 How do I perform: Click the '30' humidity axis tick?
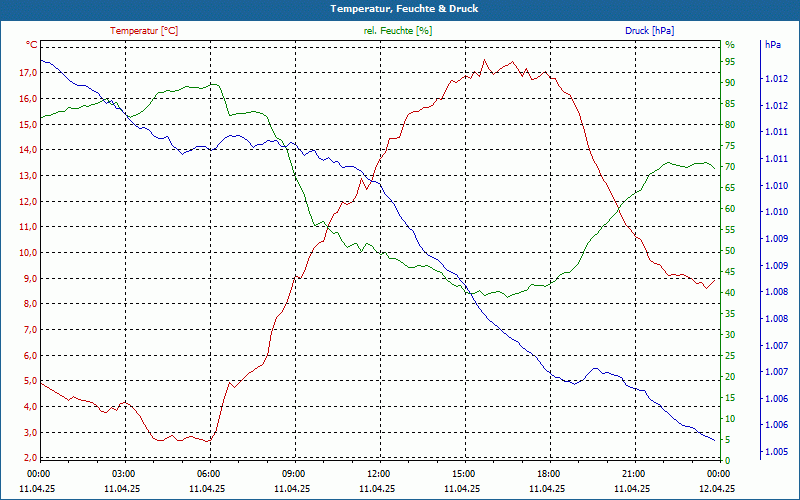[x=730, y=335]
